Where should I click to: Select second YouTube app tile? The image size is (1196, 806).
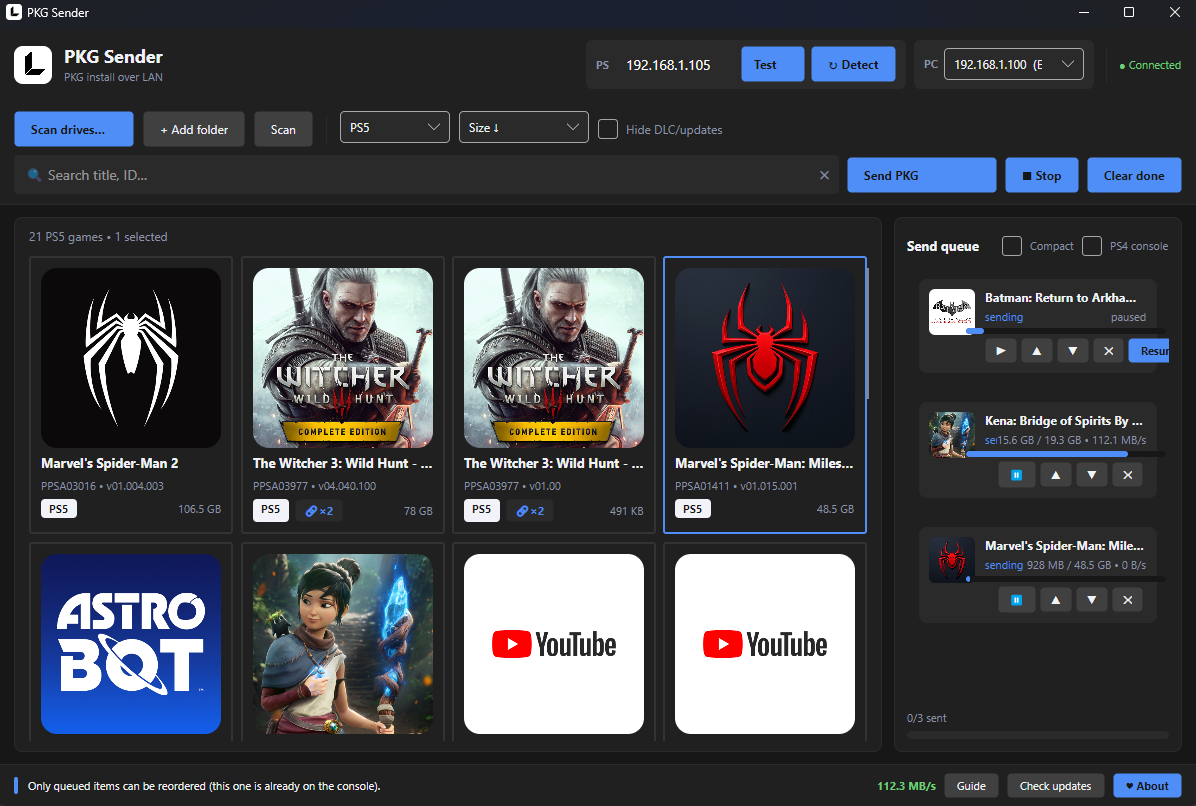point(765,644)
